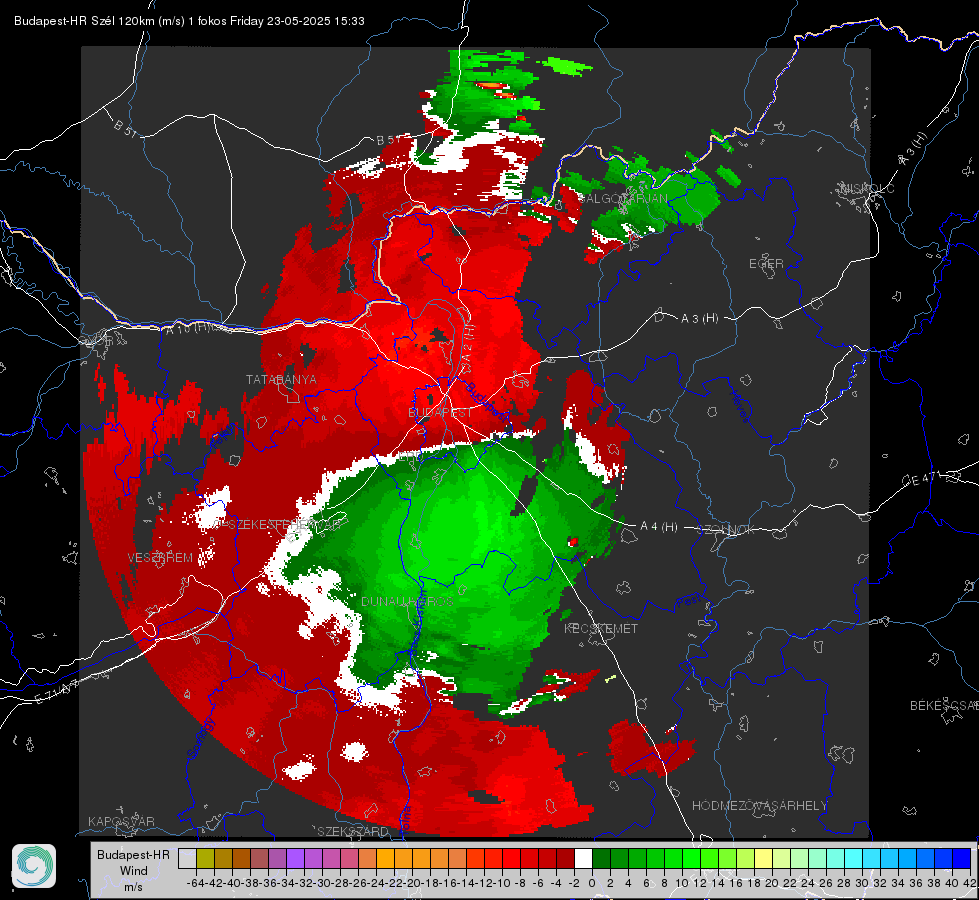Screen dimensions: 979x900
Task: Click the radar title text with date 23-05-2025 15:33
Action: [189, 21]
